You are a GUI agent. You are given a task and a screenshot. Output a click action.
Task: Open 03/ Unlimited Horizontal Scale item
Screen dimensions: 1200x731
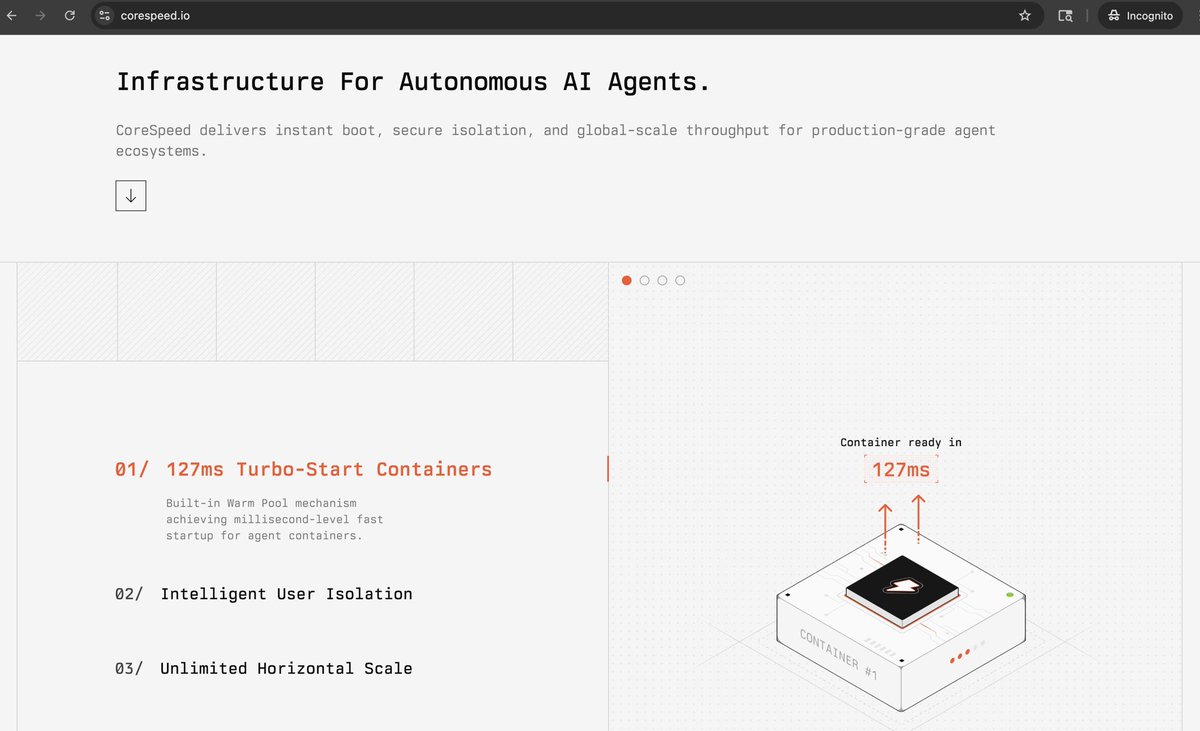264,668
